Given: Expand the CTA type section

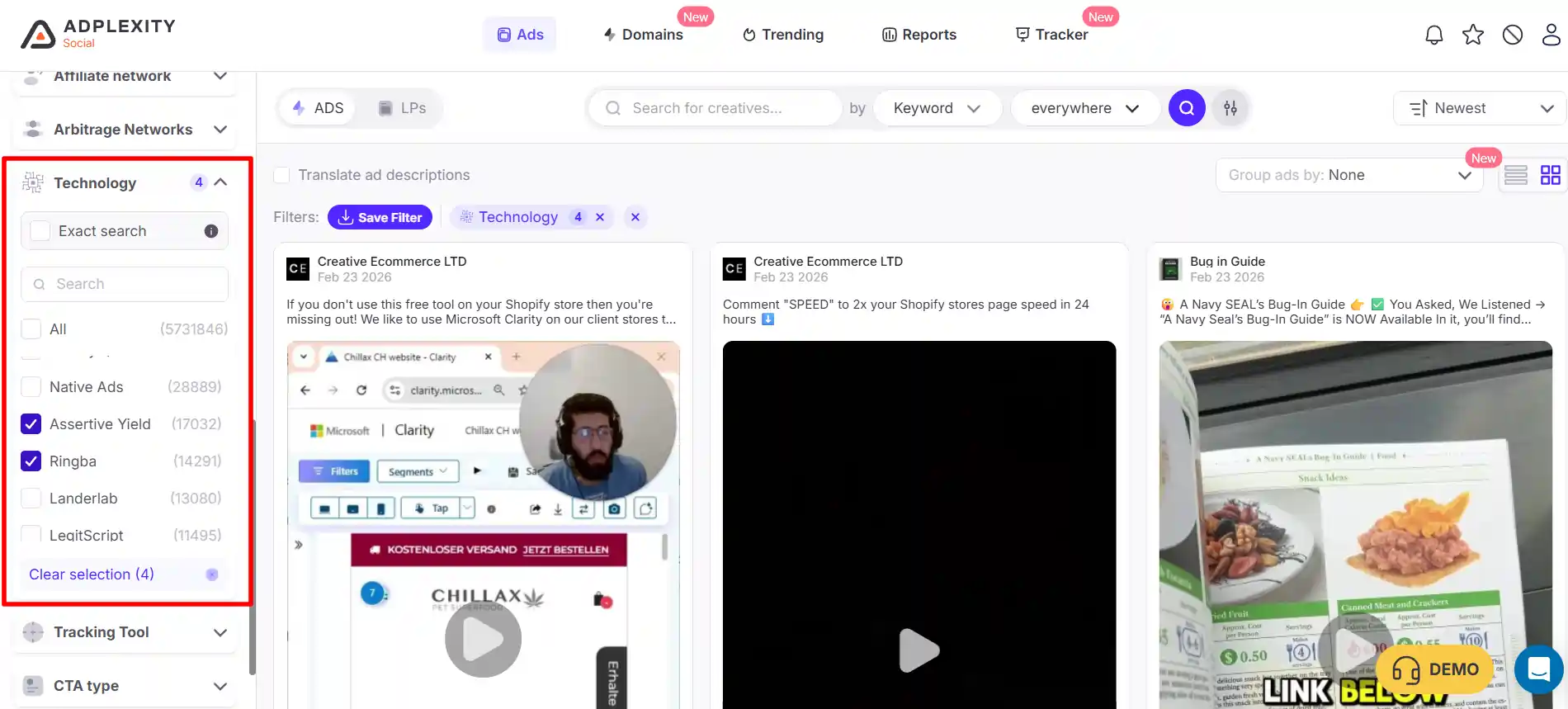Looking at the screenshot, I should [x=220, y=686].
